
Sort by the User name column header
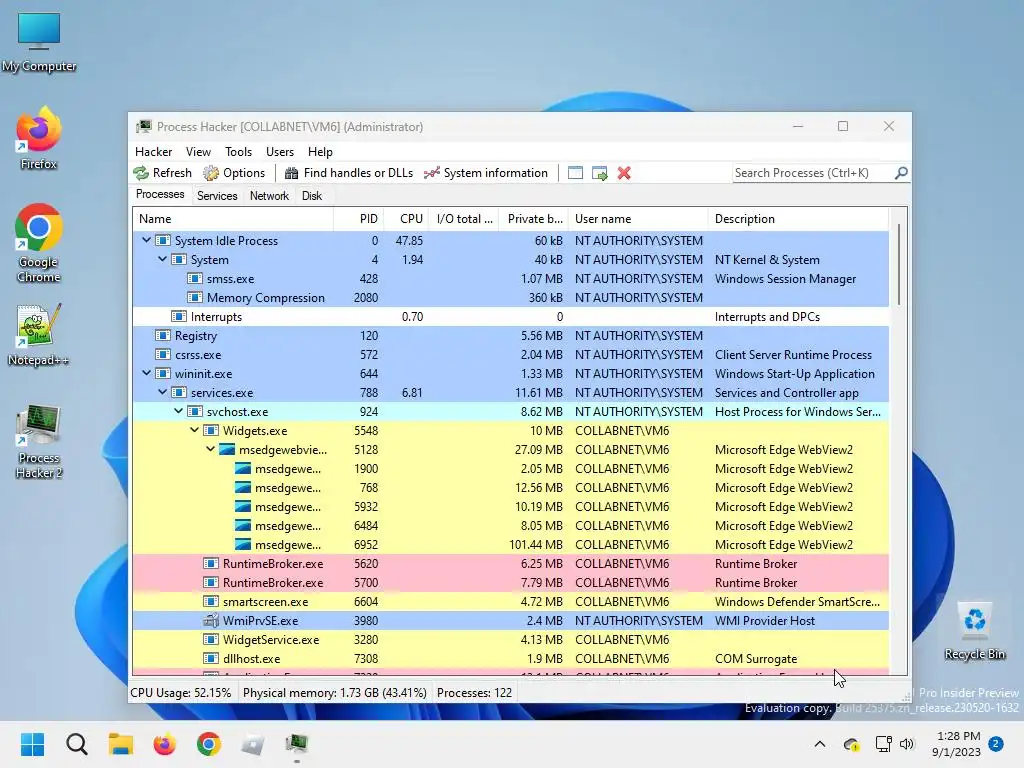[639, 219]
